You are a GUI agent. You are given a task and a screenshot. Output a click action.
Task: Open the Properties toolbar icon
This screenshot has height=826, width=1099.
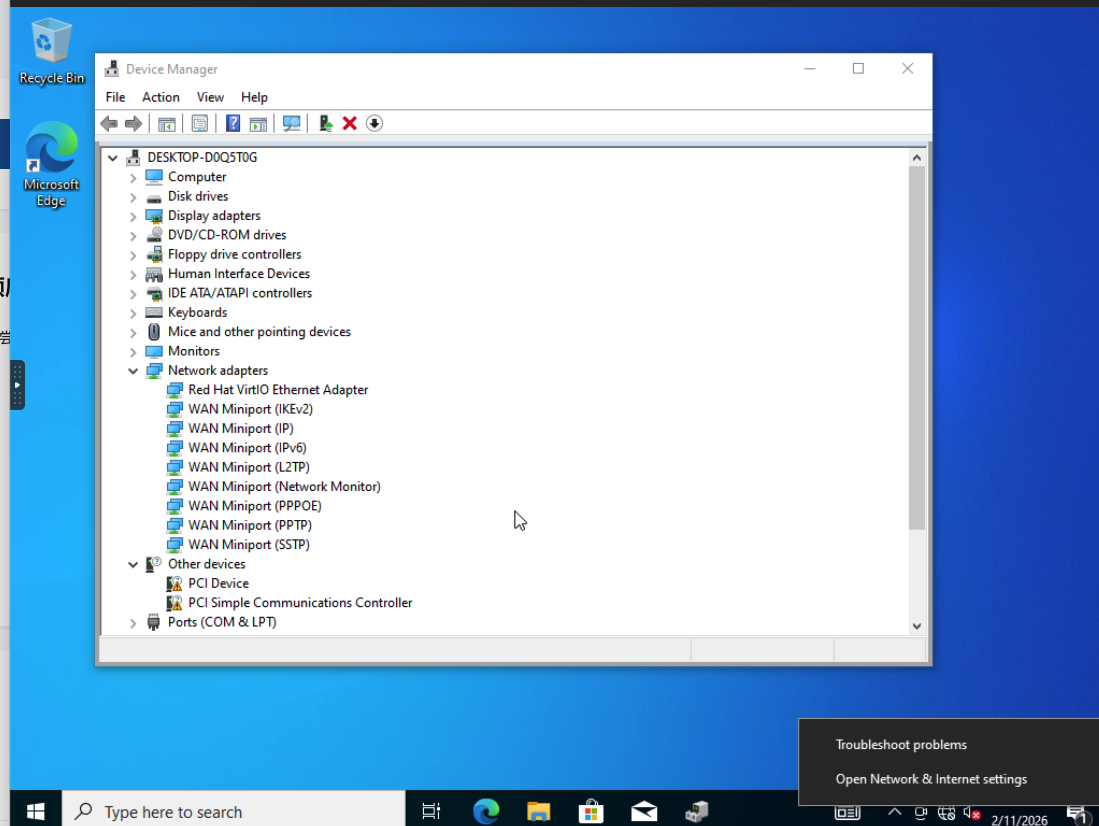[200, 123]
